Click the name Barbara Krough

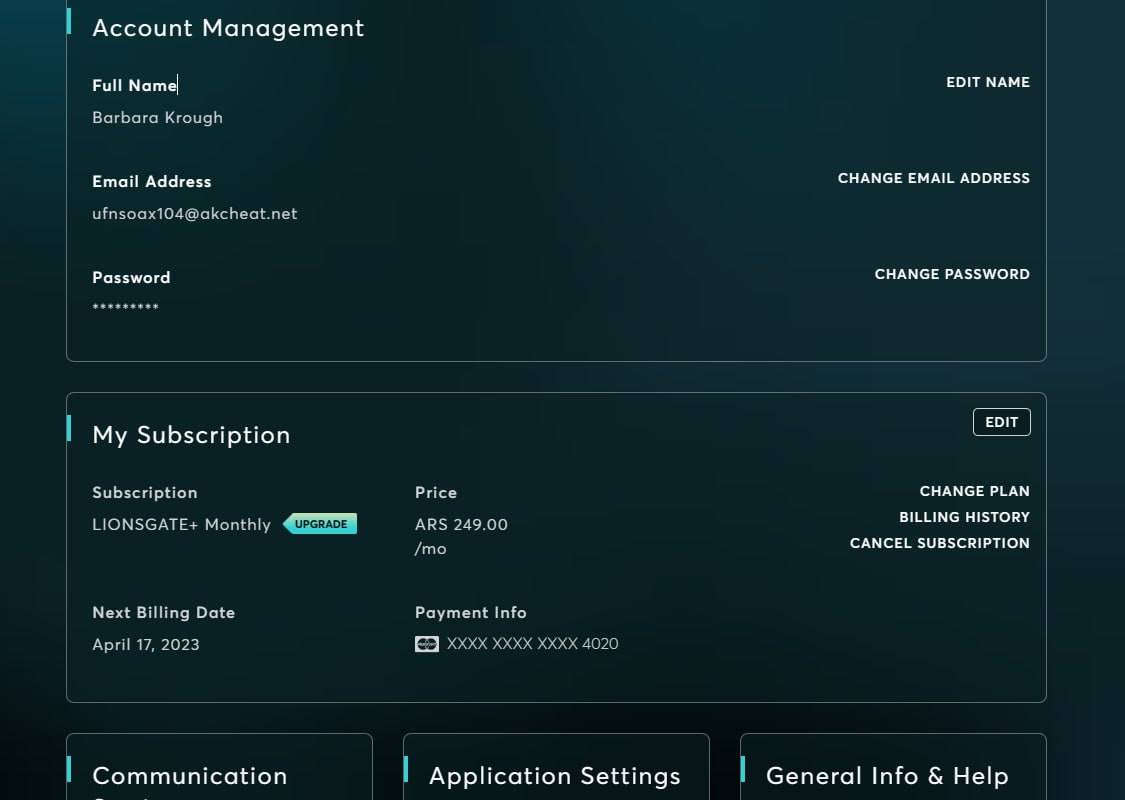tap(157, 118)
